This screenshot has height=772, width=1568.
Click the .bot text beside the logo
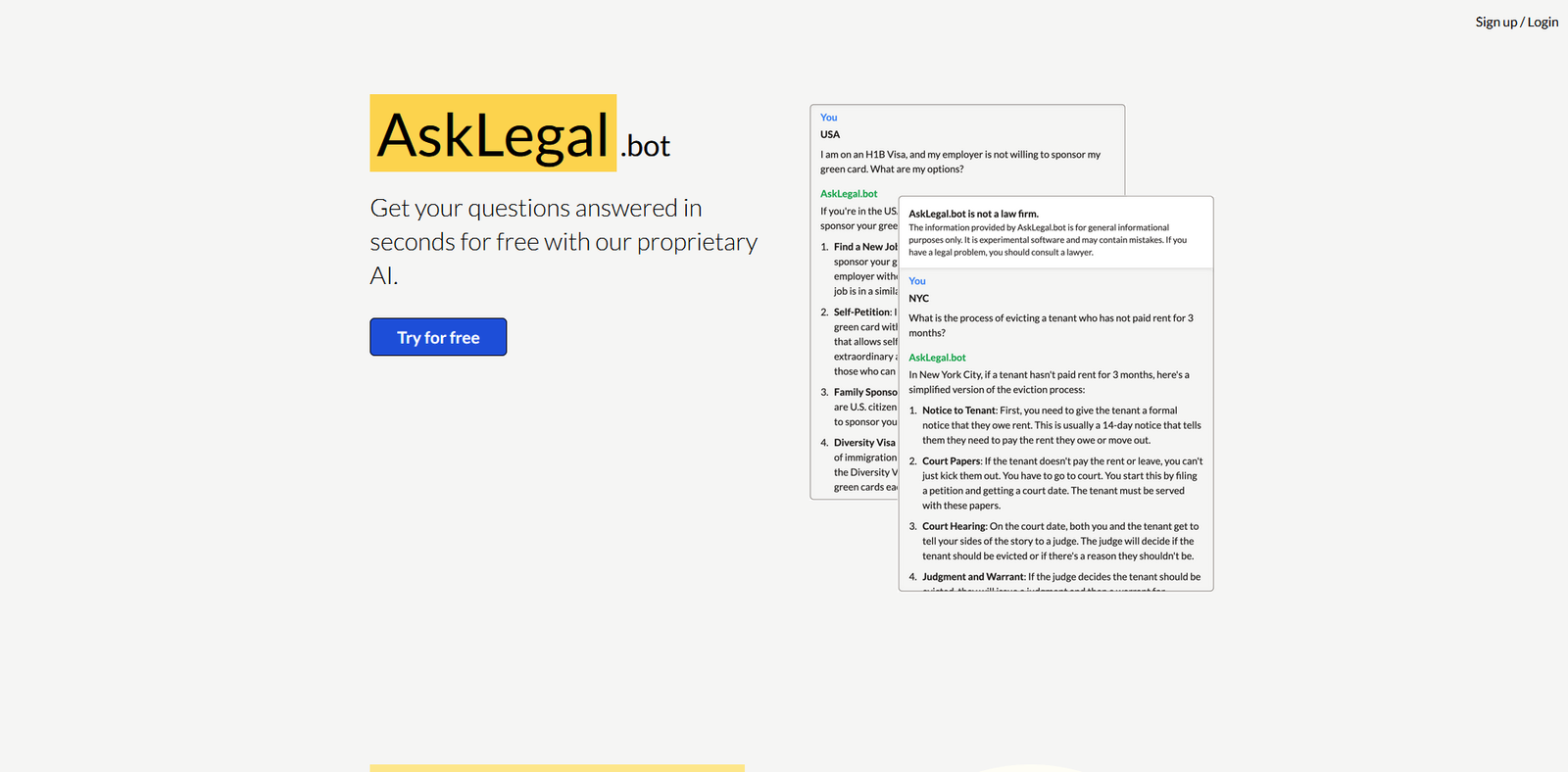point(646,146)
